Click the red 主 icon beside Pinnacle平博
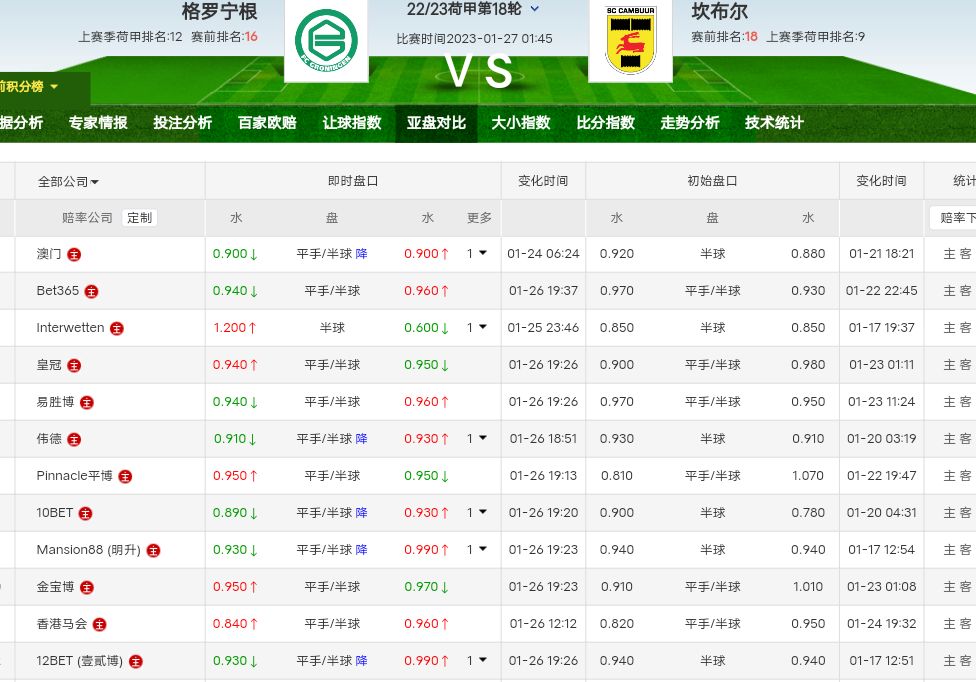This screenshot has width=976, height=682. (x=125, y=477)
